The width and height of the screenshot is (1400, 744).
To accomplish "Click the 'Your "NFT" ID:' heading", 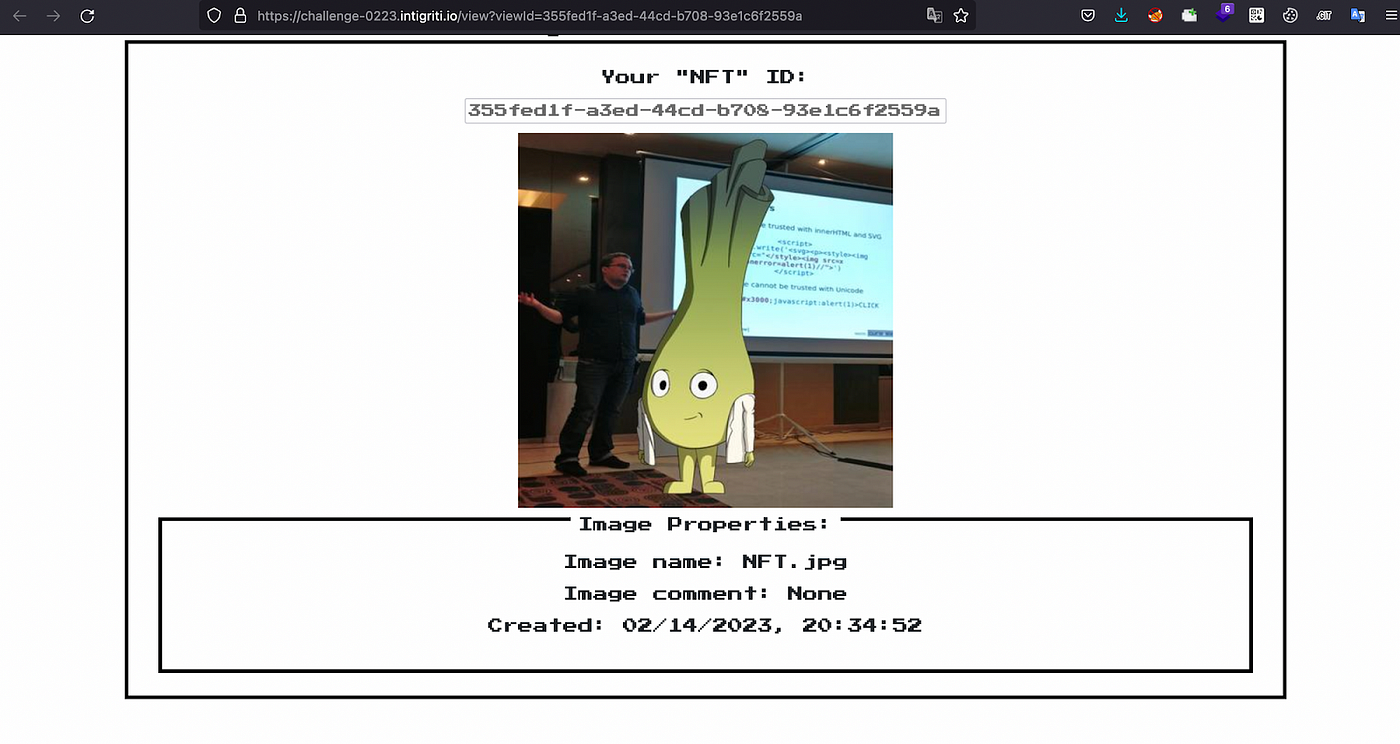I will 704,77.
